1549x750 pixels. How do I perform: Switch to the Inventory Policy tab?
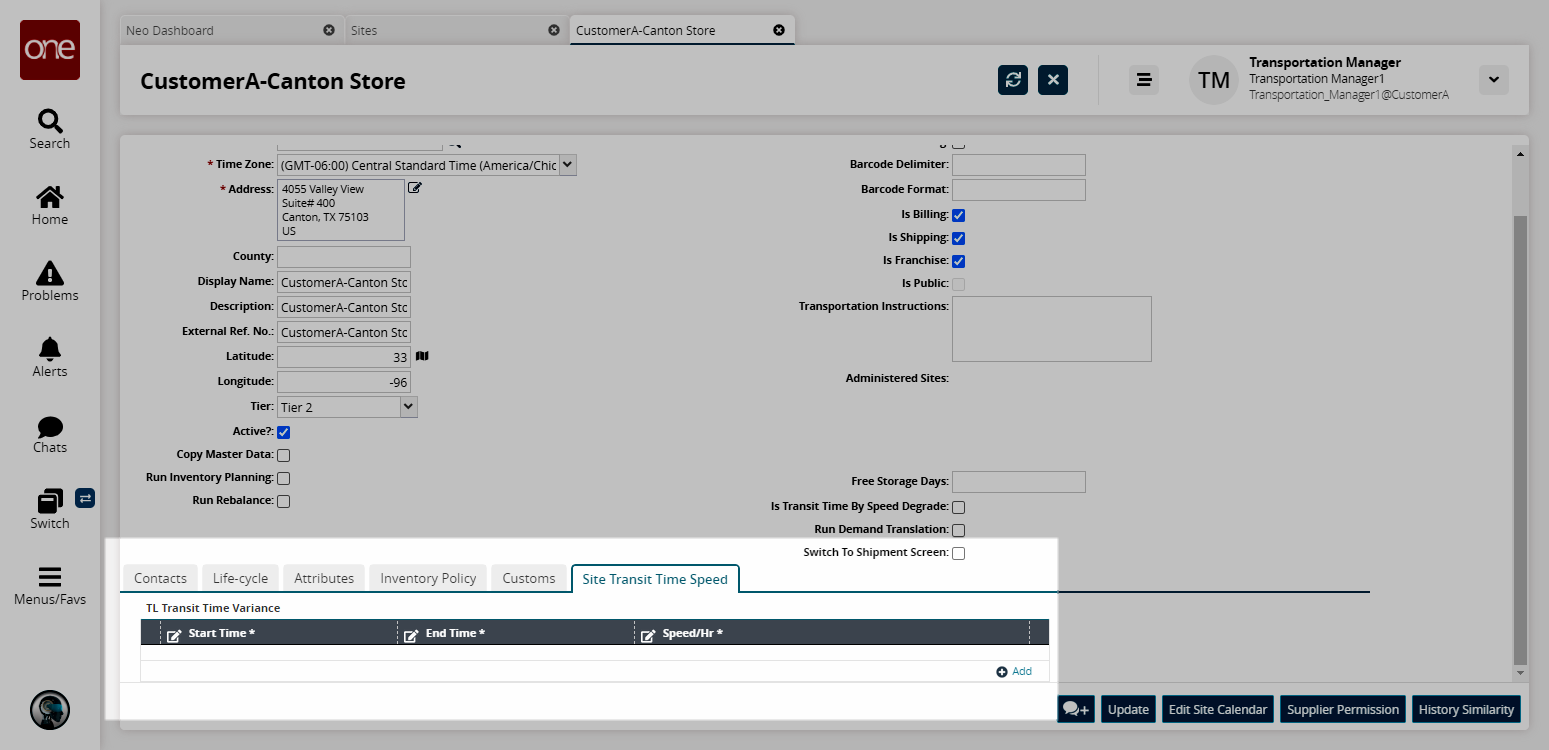(428, 578)
